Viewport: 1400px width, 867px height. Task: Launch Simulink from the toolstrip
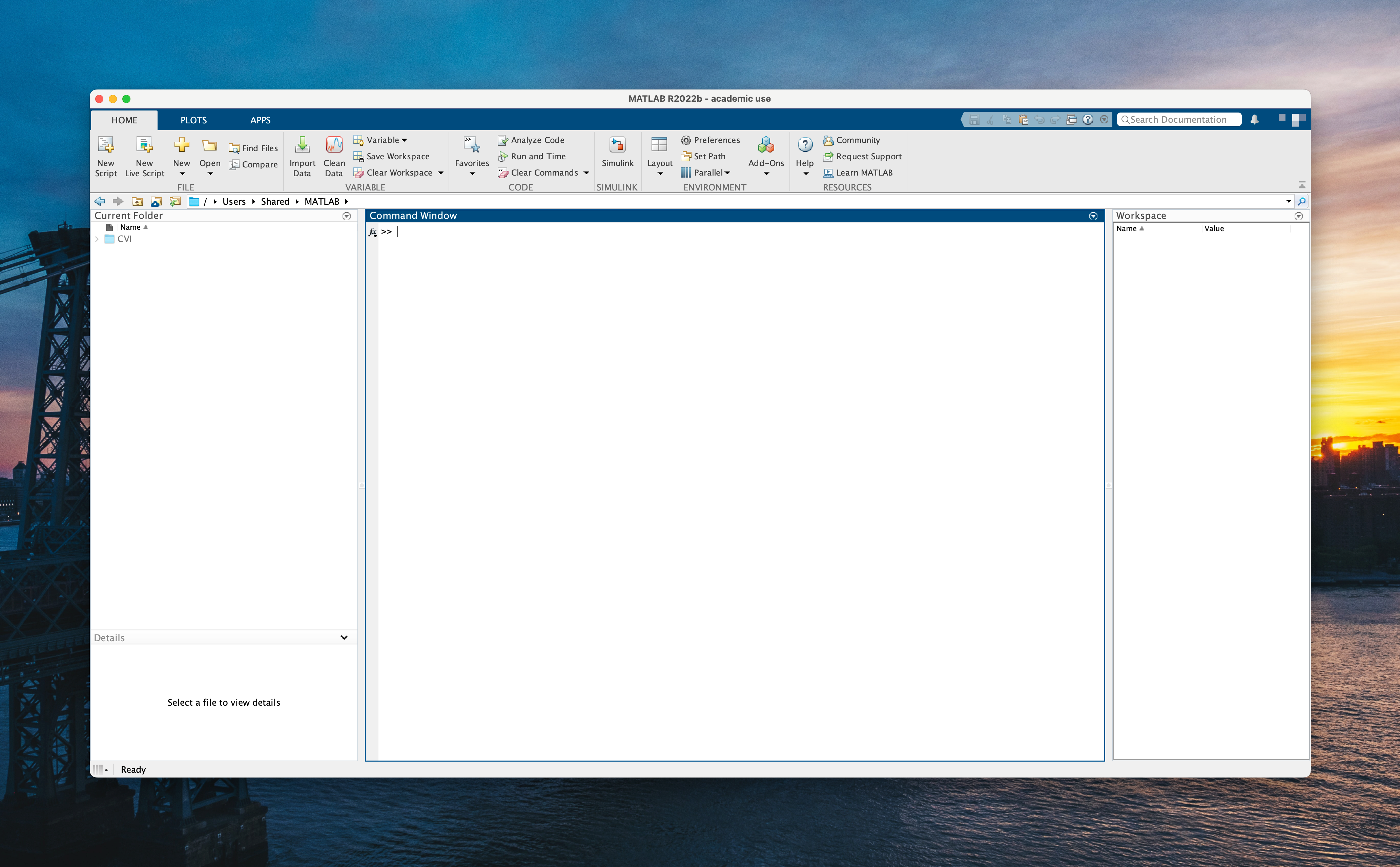[x=617, y=145]
